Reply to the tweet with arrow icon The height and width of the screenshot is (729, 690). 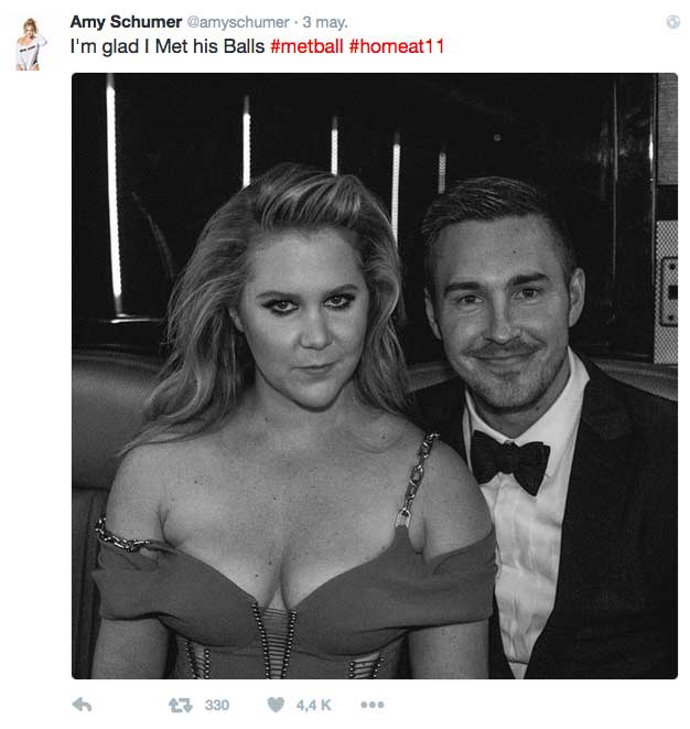point(83,705)
